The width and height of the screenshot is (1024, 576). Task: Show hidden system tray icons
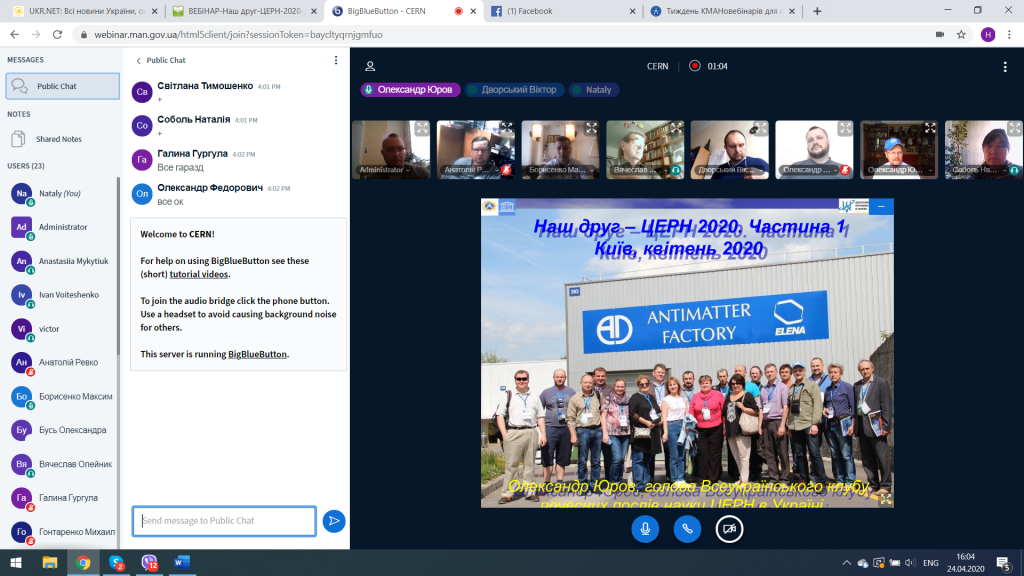[x=846, y=563]
